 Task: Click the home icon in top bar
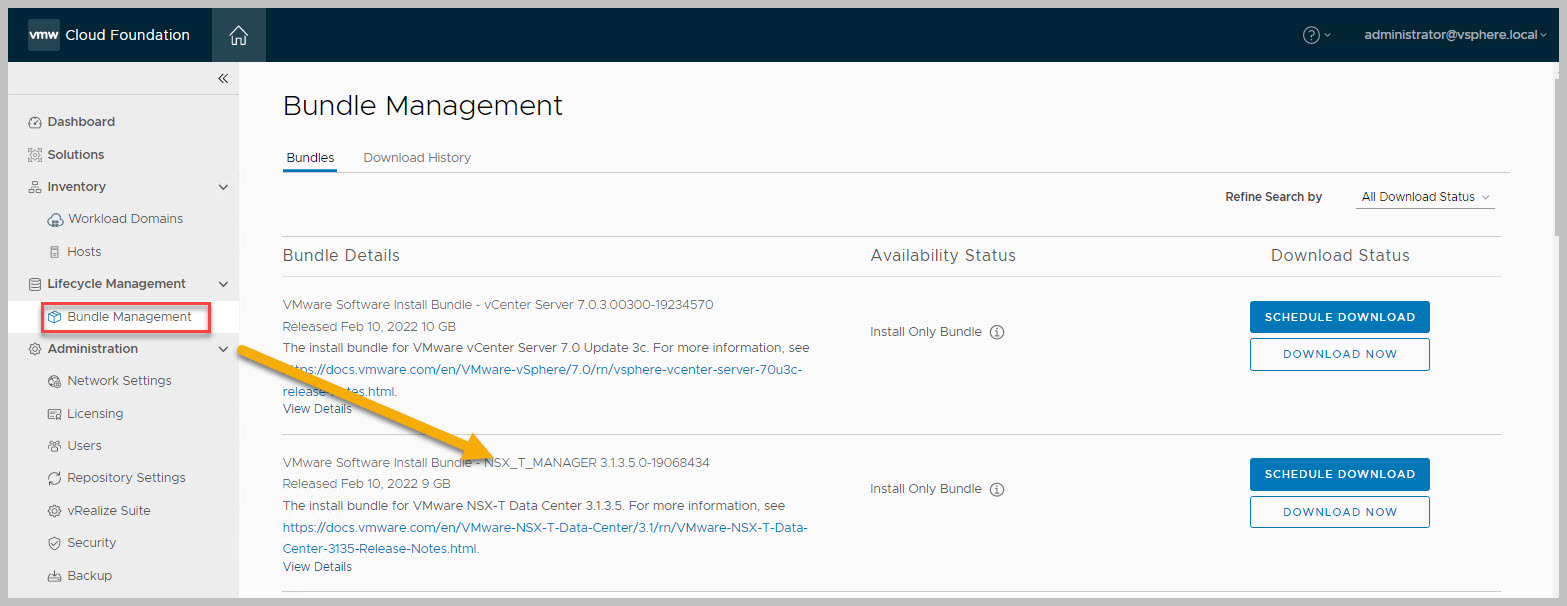[x=238, y=35]
